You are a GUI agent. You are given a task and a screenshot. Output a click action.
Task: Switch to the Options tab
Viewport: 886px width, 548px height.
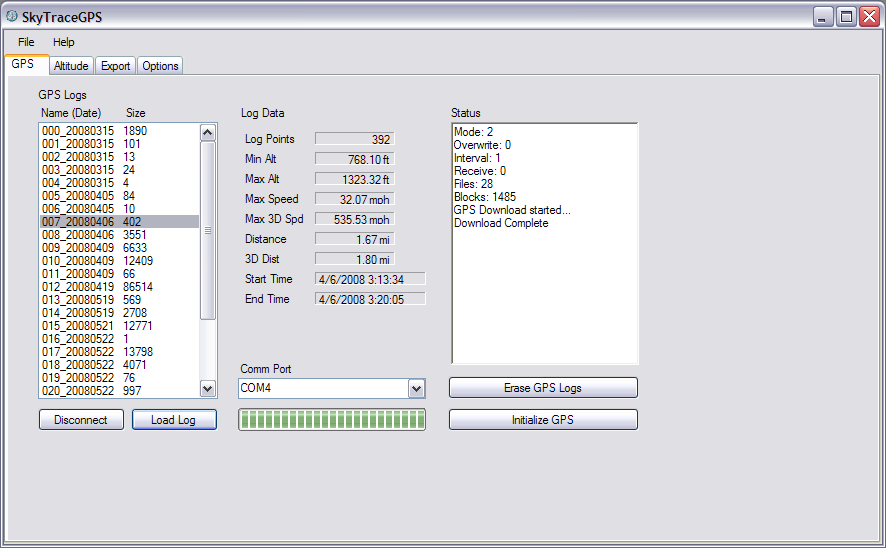coord(160,66)
